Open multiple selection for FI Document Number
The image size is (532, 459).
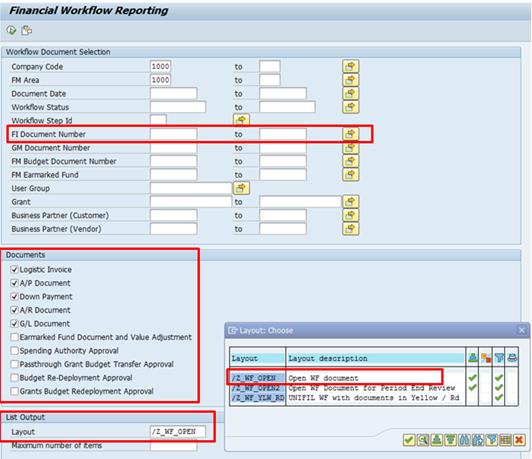pos(350,134)
